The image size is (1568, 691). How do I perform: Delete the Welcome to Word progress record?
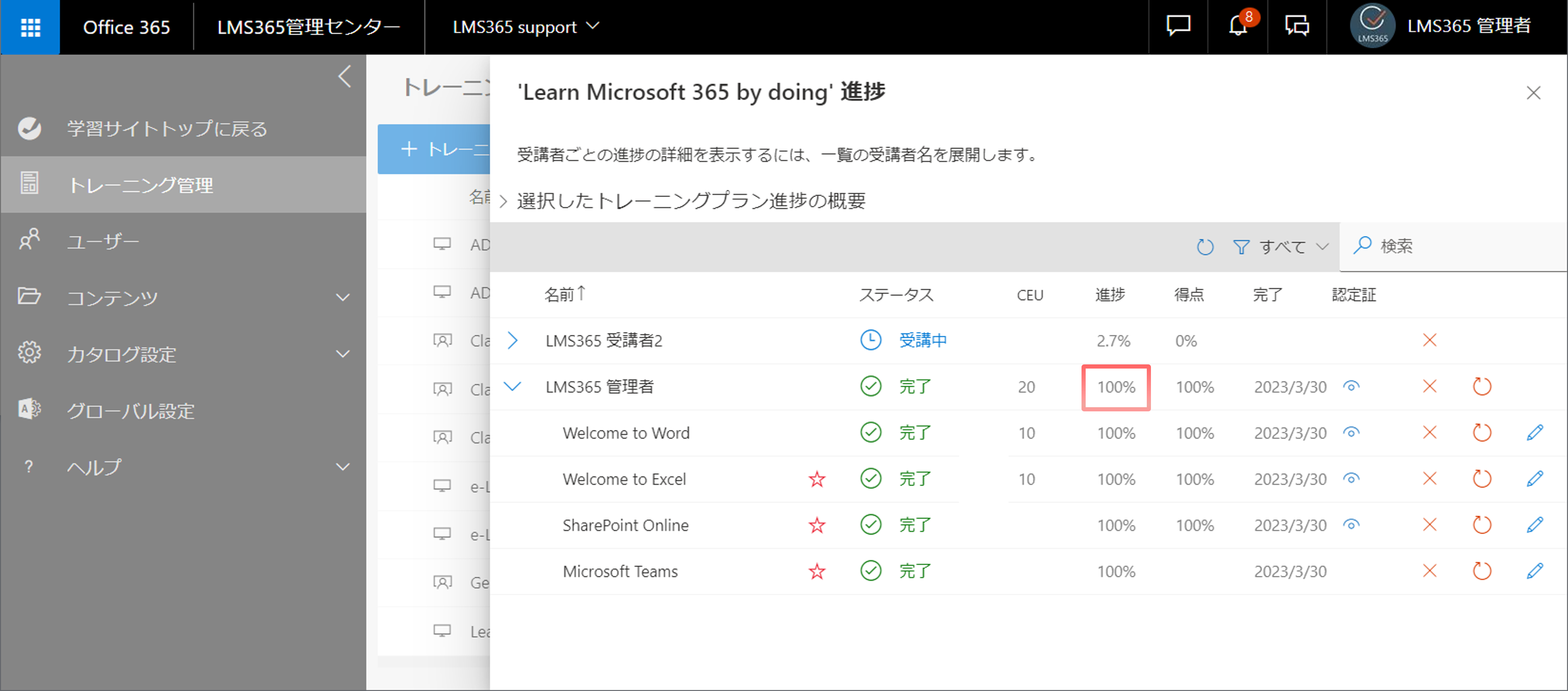pyautogui.click(x=1429, y=433)
